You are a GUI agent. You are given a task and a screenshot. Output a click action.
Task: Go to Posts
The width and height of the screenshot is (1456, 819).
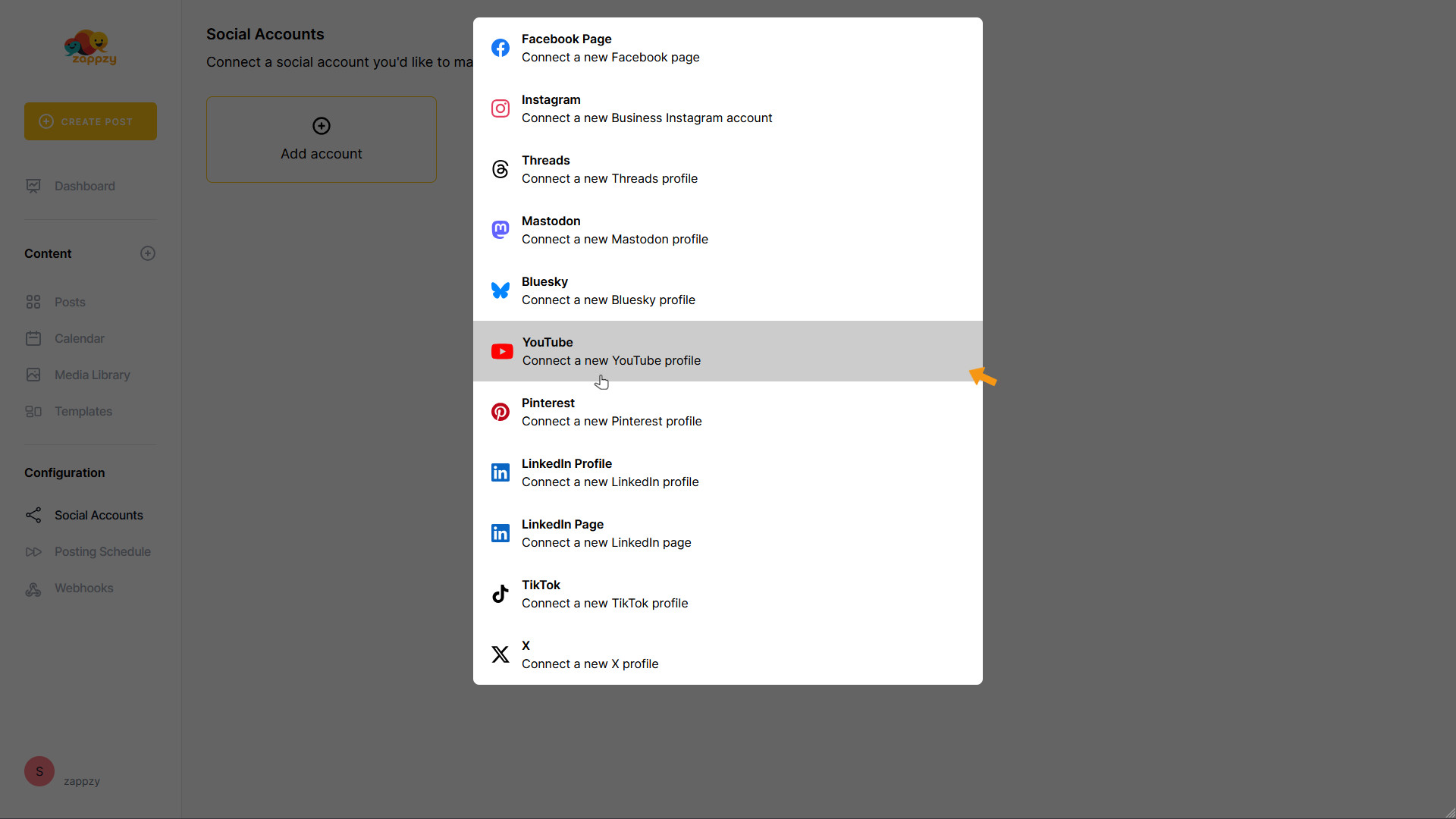tap(70, 302)
